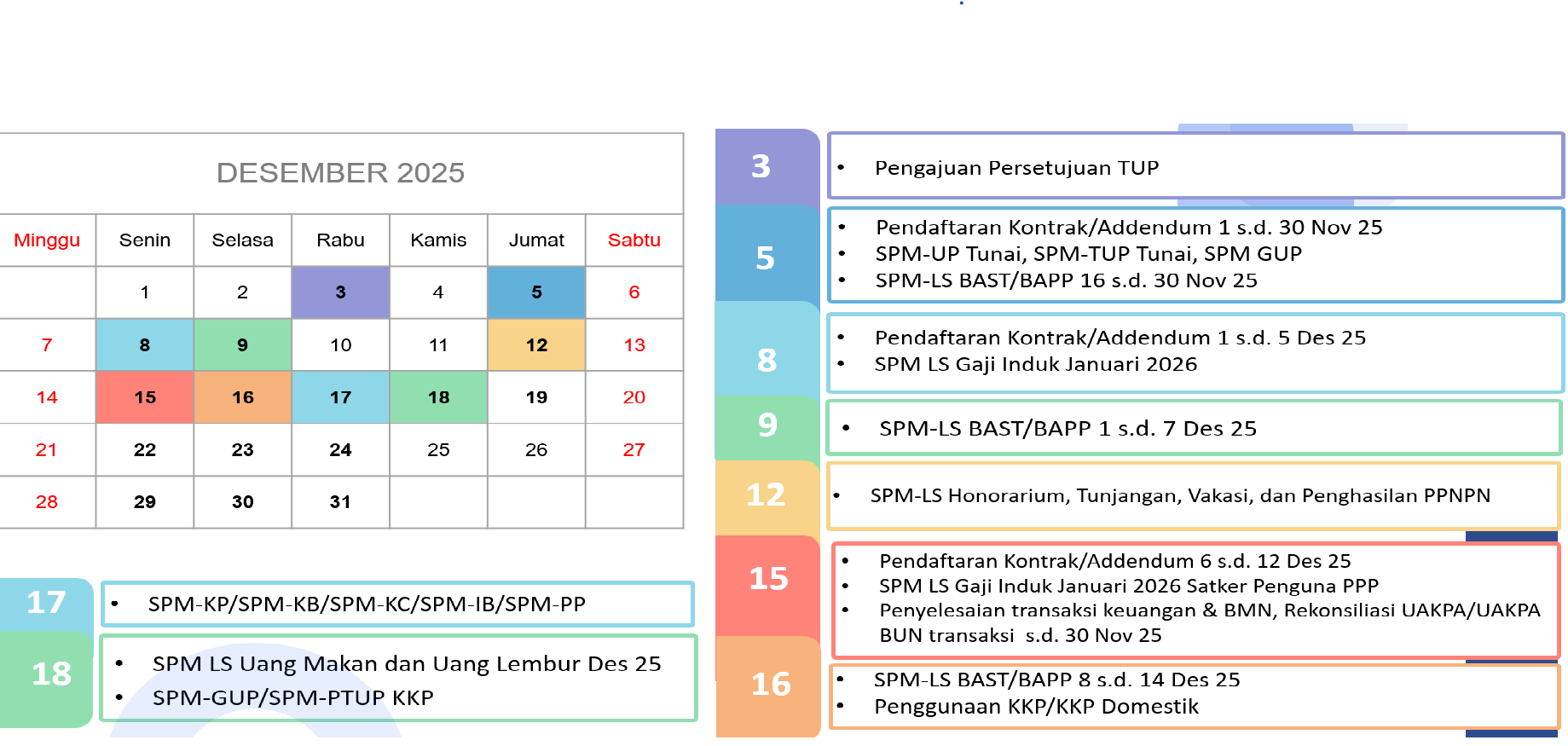Click the Minggu column header
1568x746 pixels.
click(x=47, y=240)
